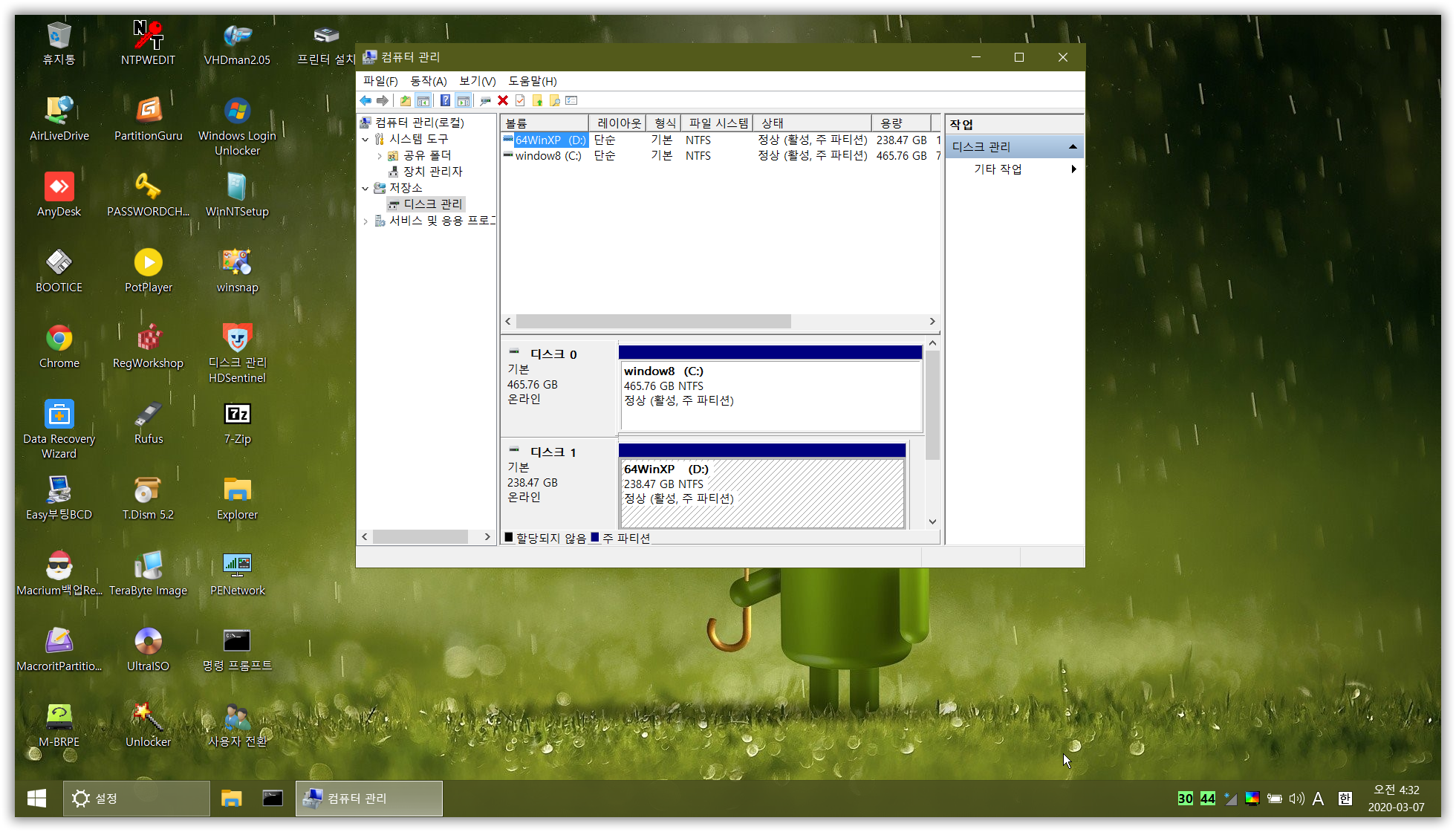Select 디스크 관리 in the tree
1456x832 pixels.
pyautogui.click(x=426, y=204)
